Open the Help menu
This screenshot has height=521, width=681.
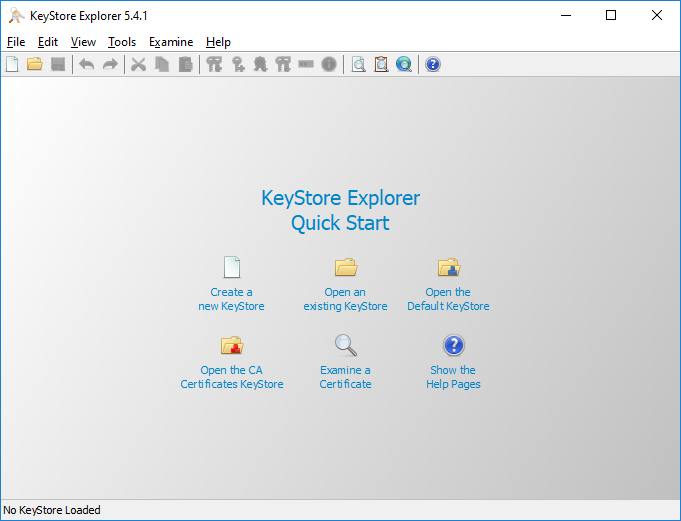[x=218, y=42]
